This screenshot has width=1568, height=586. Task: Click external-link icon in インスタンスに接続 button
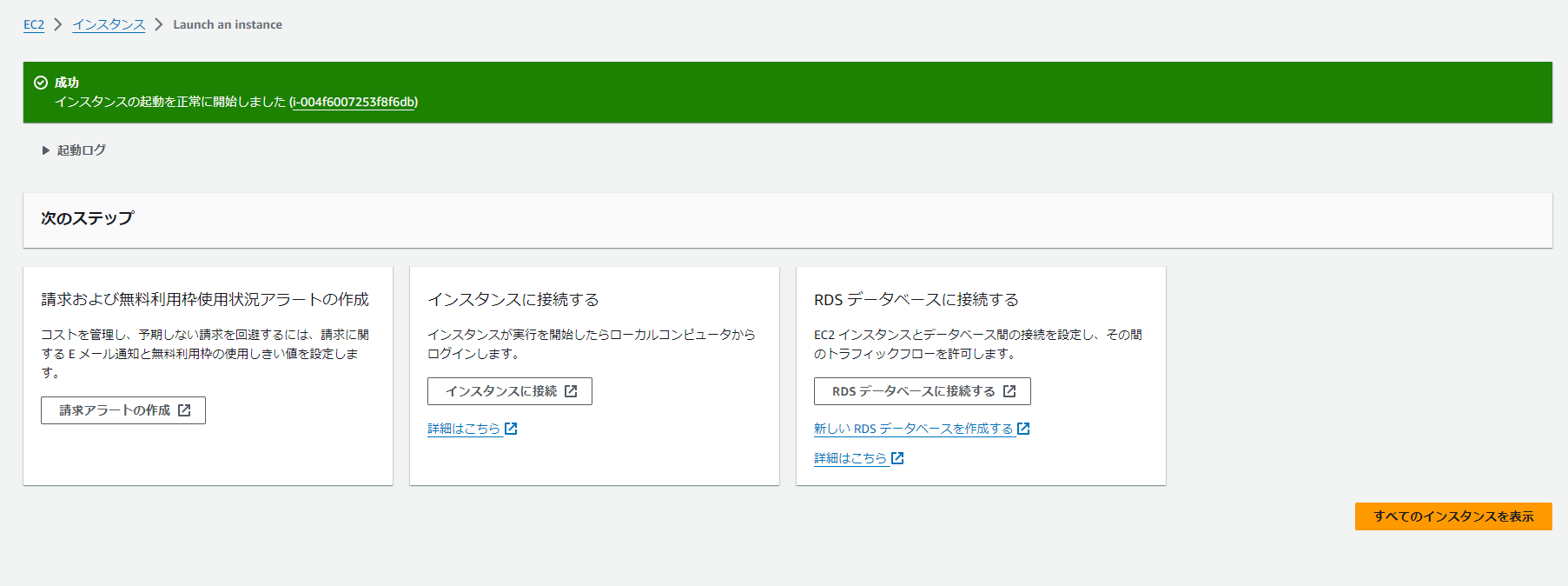coord(571,391)
